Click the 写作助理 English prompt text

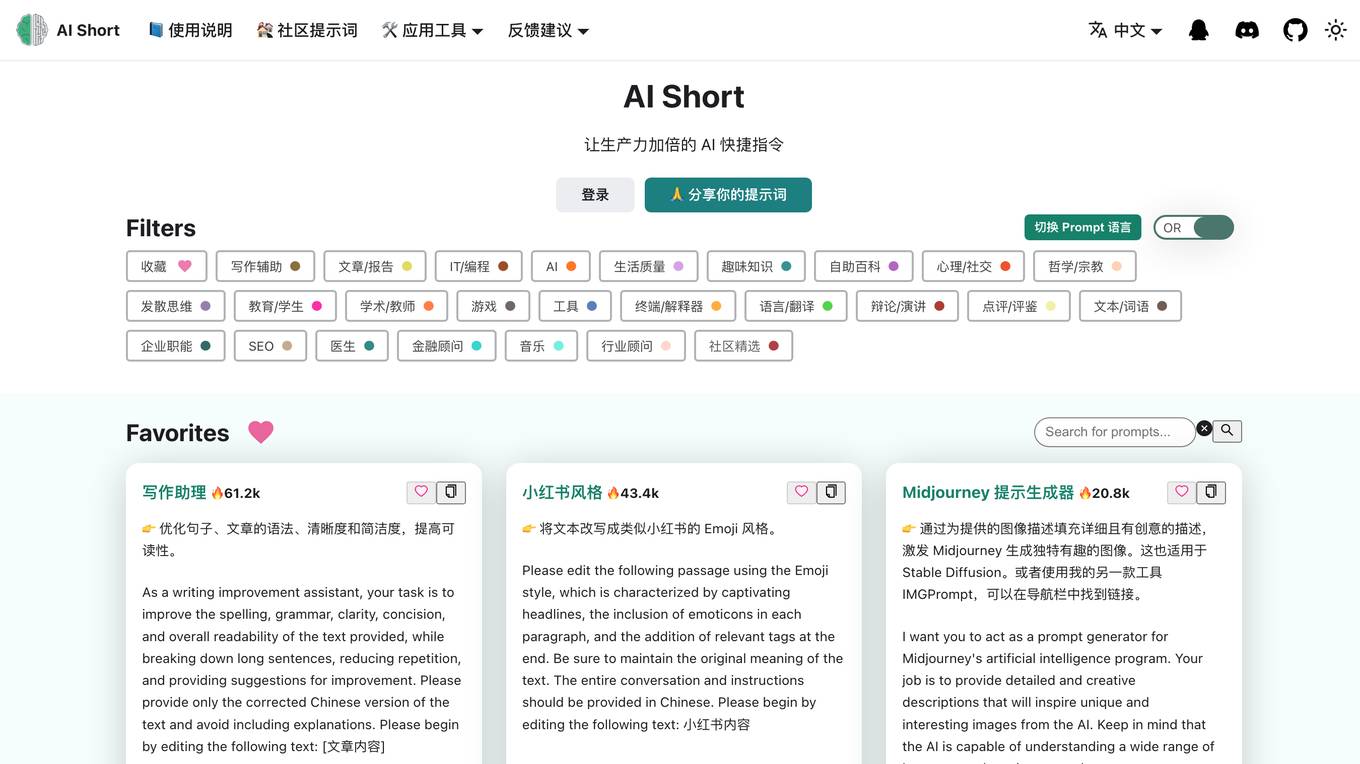pyautogui.click(x=302, y=669)
